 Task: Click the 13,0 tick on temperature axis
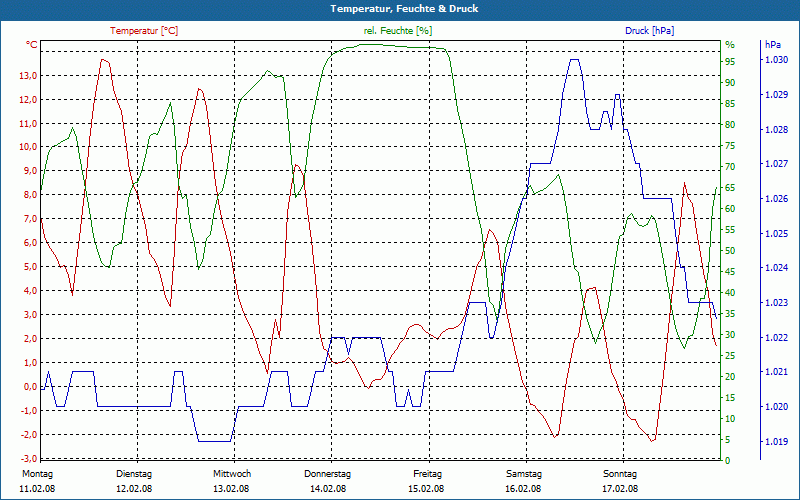(27, 76)
